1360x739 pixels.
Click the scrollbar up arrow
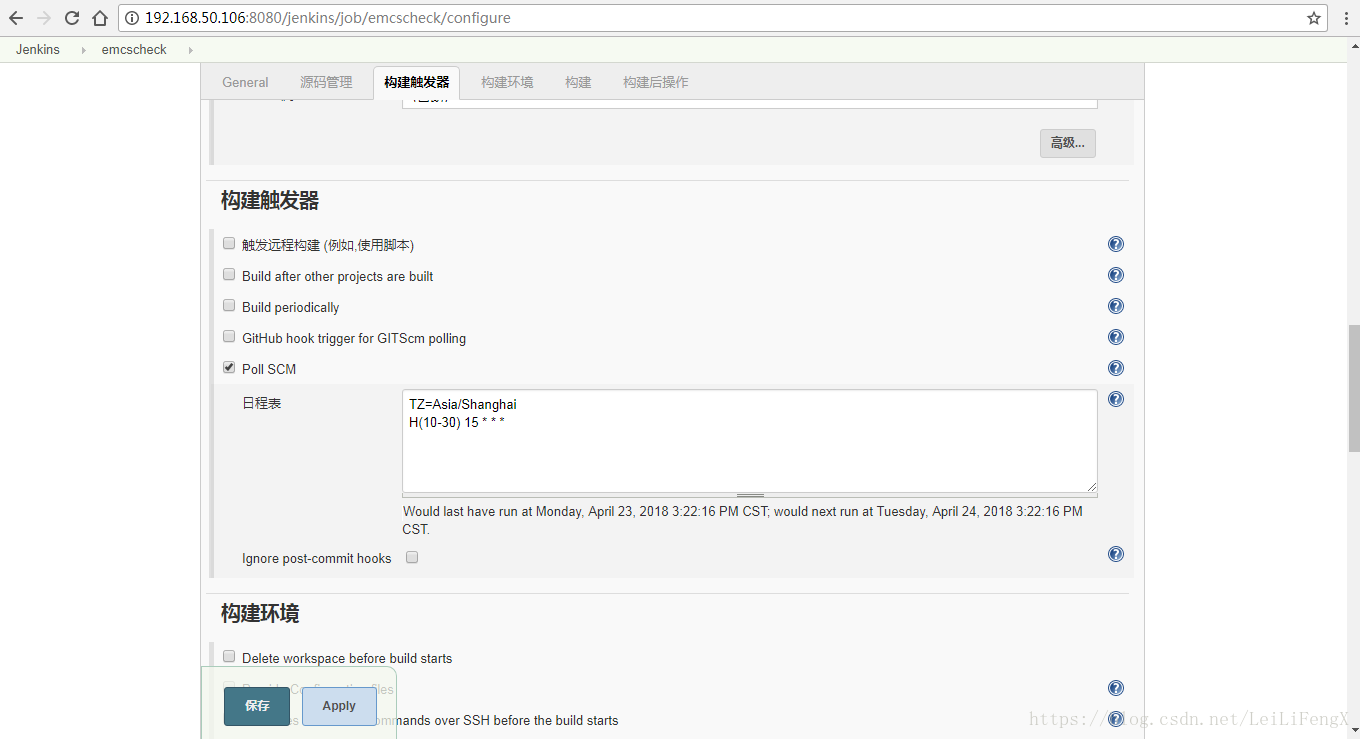click(x=1354, y=44)
